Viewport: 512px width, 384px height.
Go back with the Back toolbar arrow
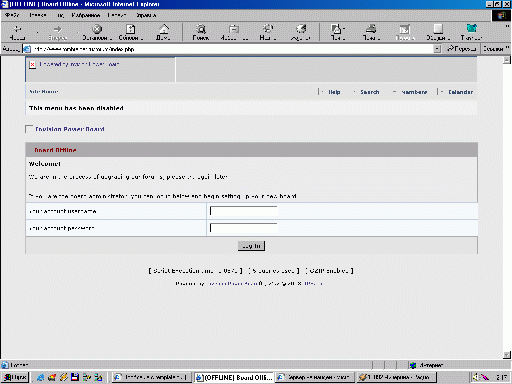17,32
